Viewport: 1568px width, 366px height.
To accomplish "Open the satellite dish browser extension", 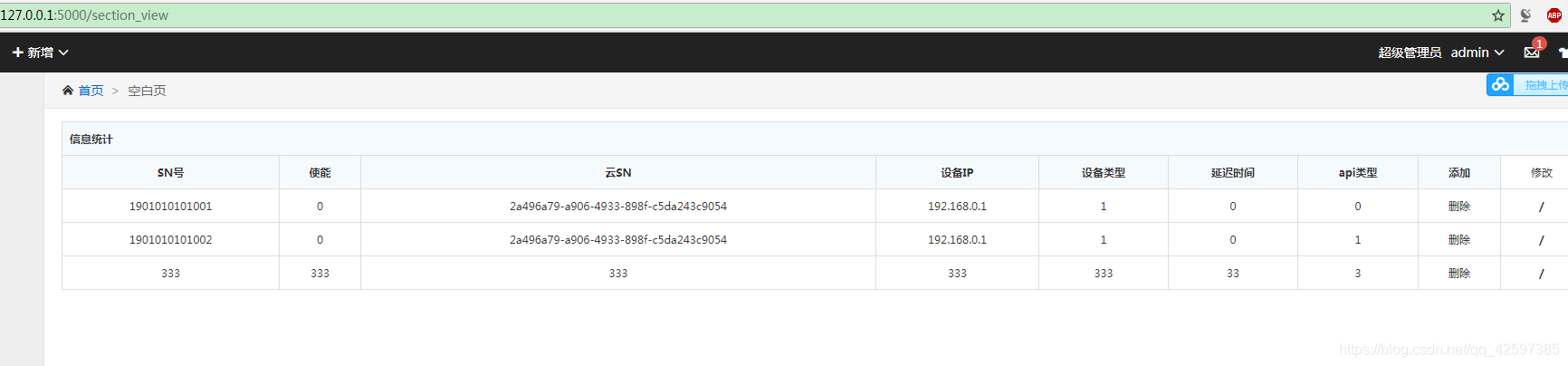I will (1525, 15).
